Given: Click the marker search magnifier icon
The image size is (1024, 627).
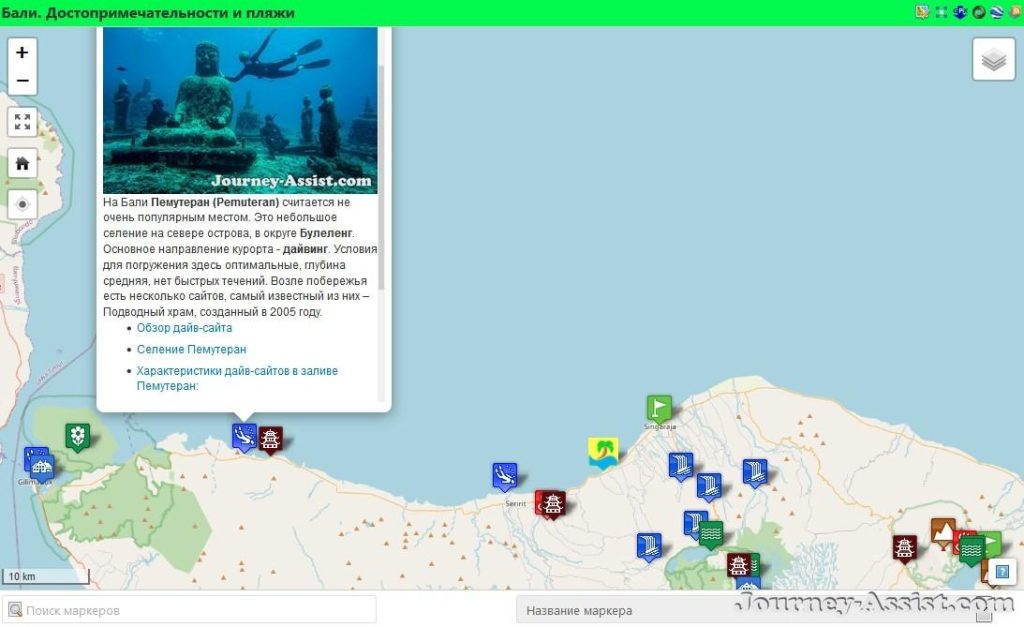Looking at the screenshot, I should coord(14,610).
